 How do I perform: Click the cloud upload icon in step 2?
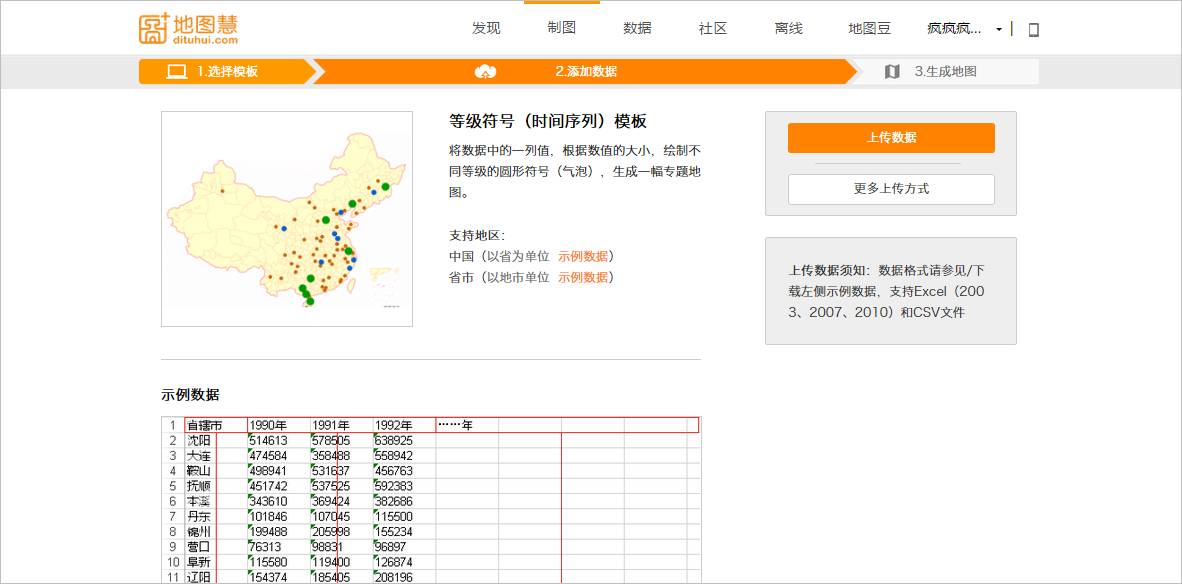click(x=485, y=72)
